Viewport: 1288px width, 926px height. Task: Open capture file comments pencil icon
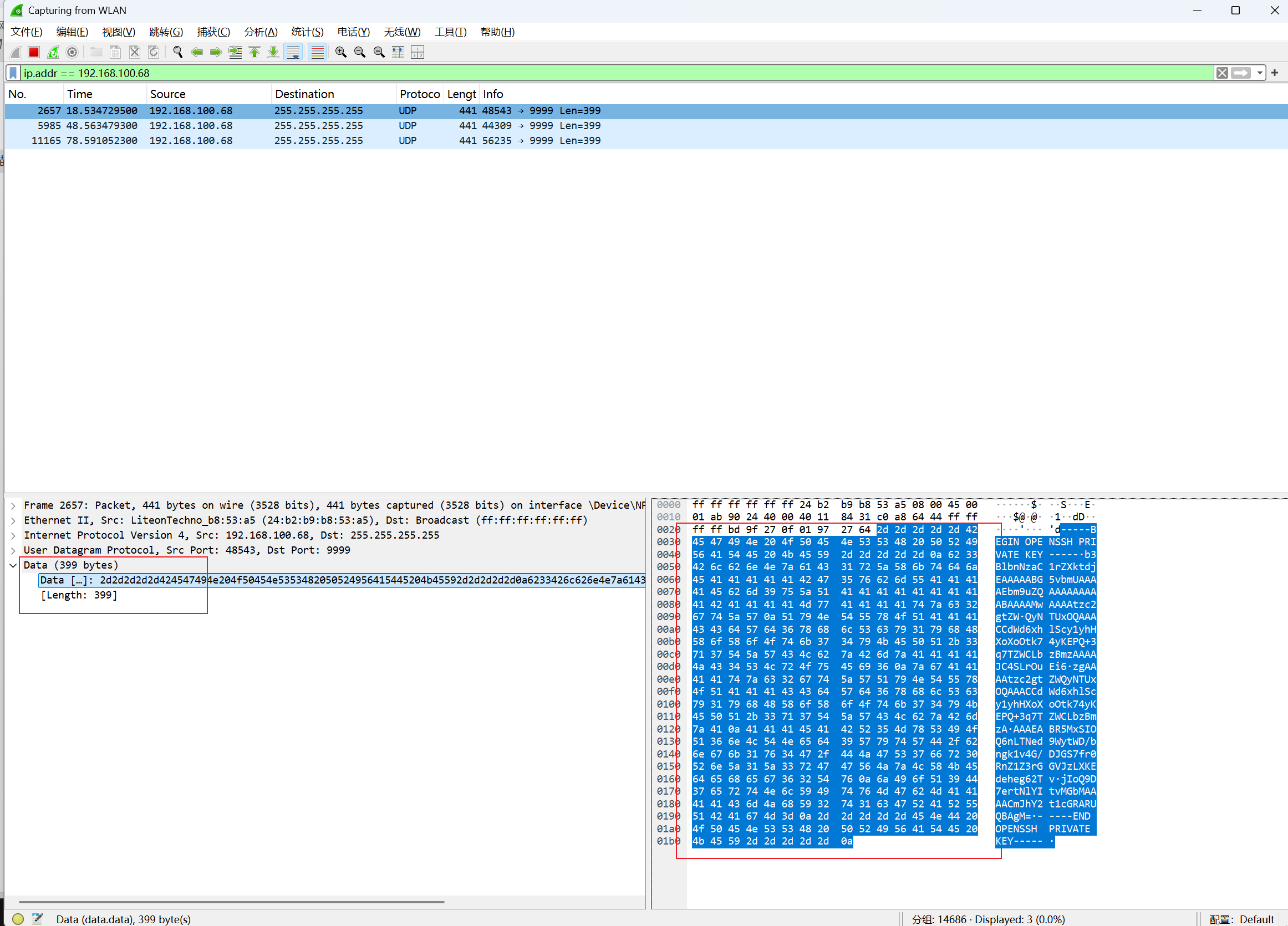pyautogui.click(x=38, y=919)
